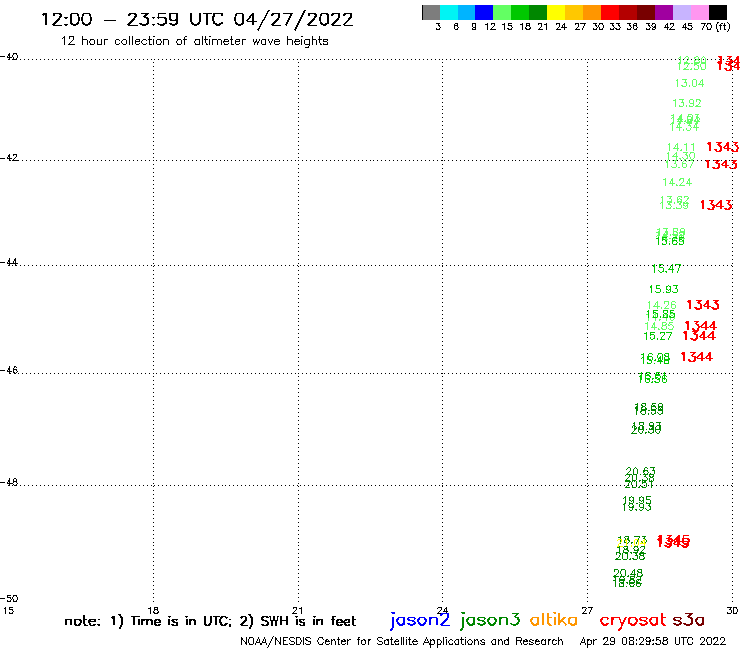Click the wave height value '13.04'
The image size is (740, 650).
click(x=690, y=84)
